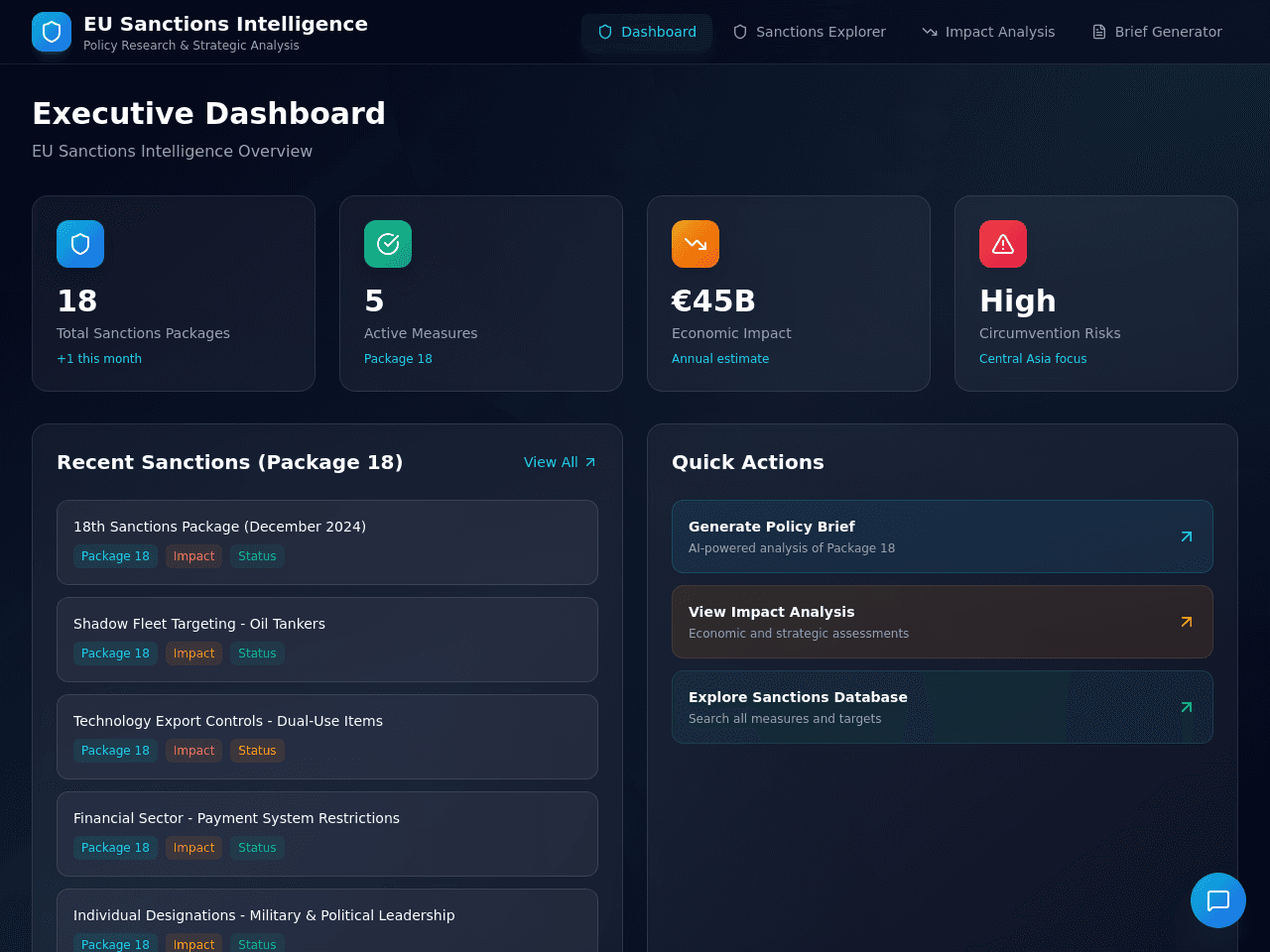
Task: Click the EU Sanctions Intelligence shield logo
Action: tap(52, 32)
